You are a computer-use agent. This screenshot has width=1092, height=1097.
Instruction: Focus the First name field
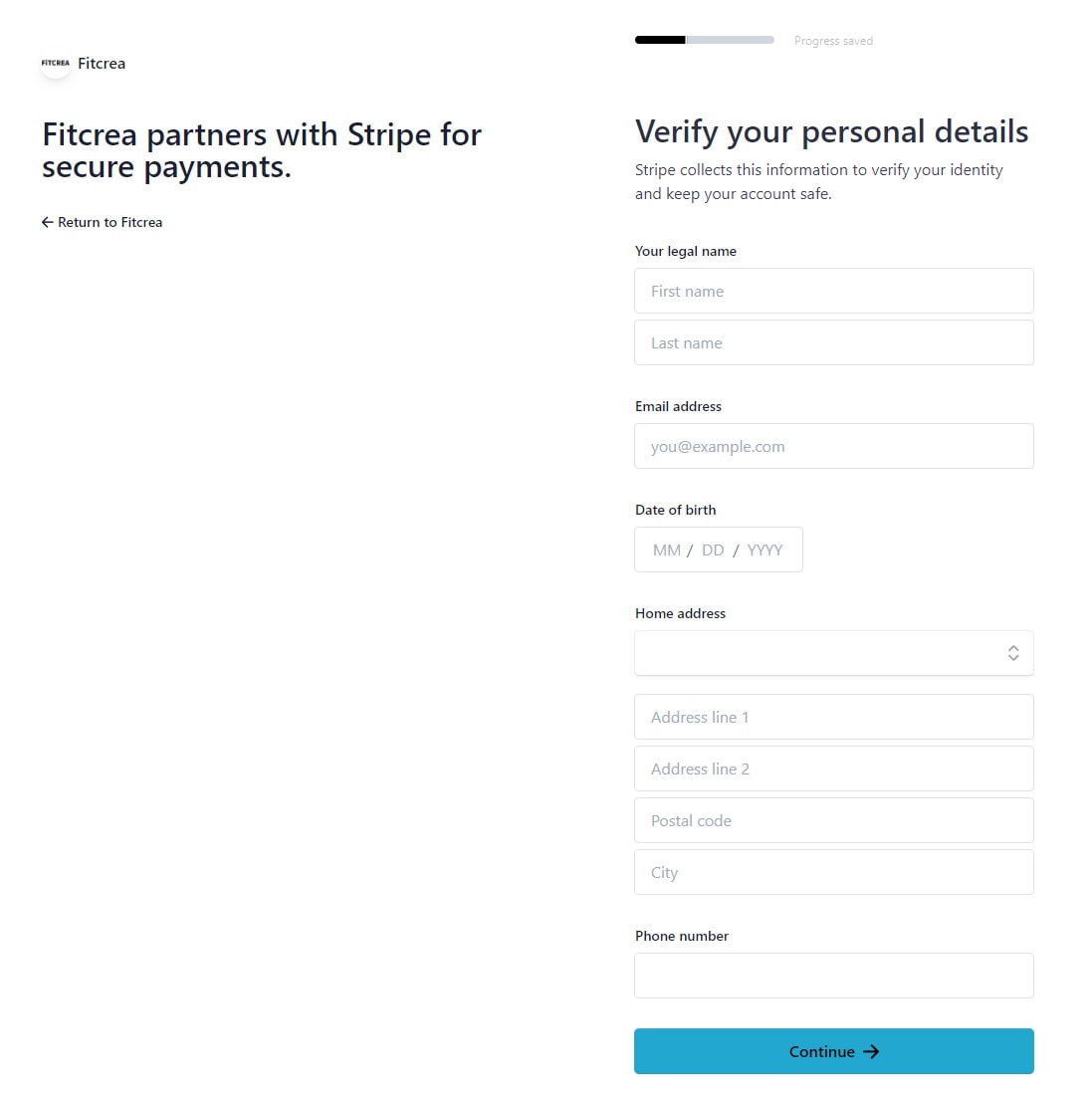pos(834,291)
